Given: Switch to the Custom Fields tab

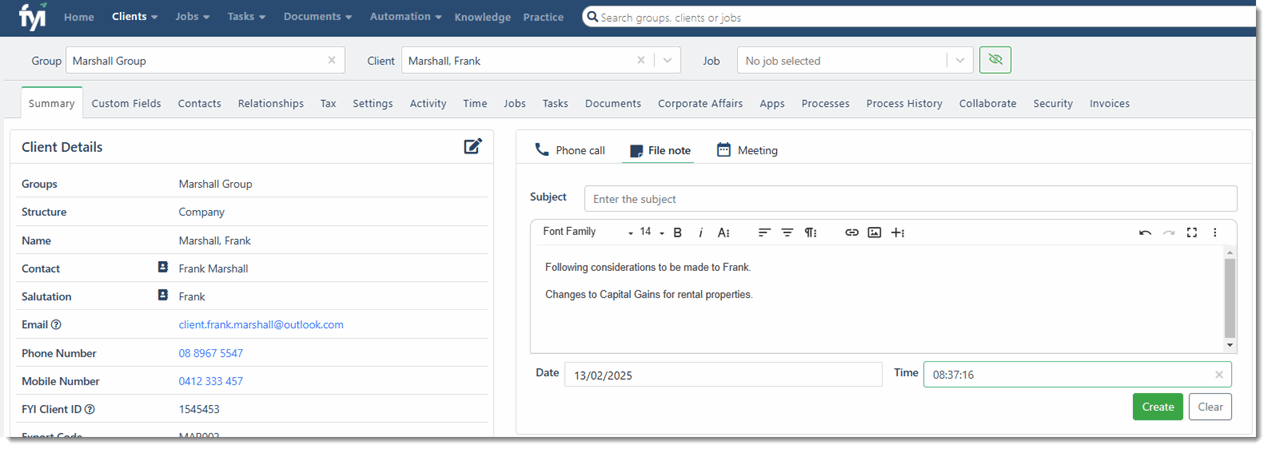Looking at the screenshot, I should [x=126, y=103].
